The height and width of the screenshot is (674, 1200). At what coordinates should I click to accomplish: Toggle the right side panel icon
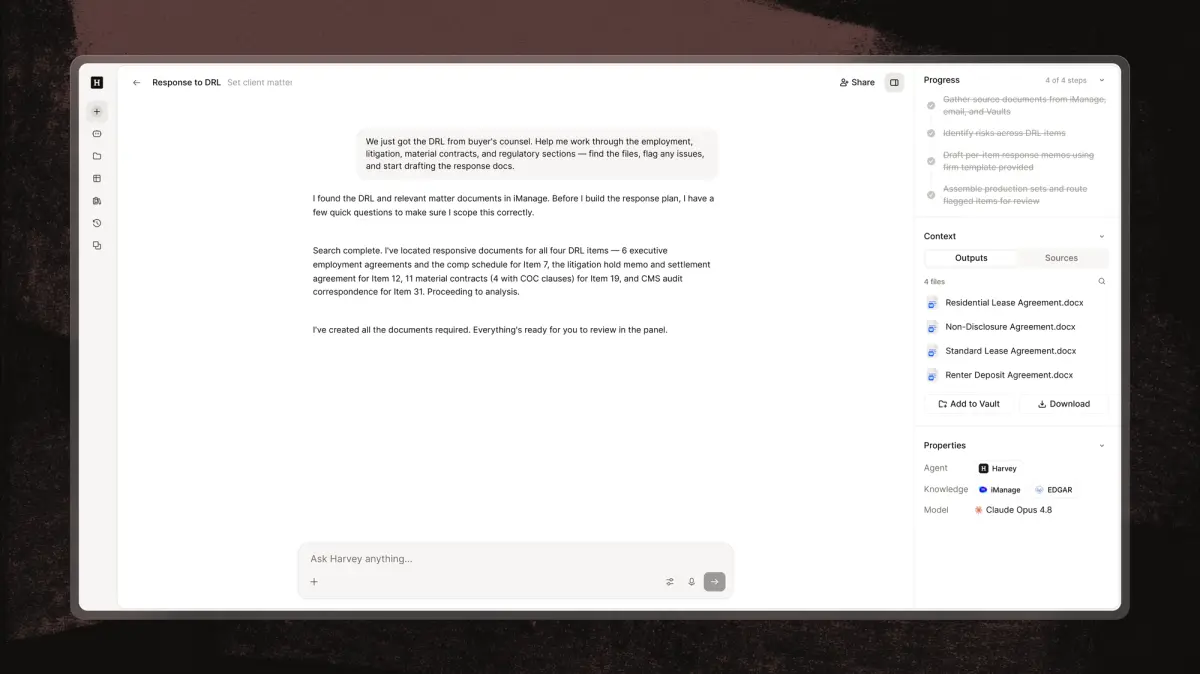[894, 83]
